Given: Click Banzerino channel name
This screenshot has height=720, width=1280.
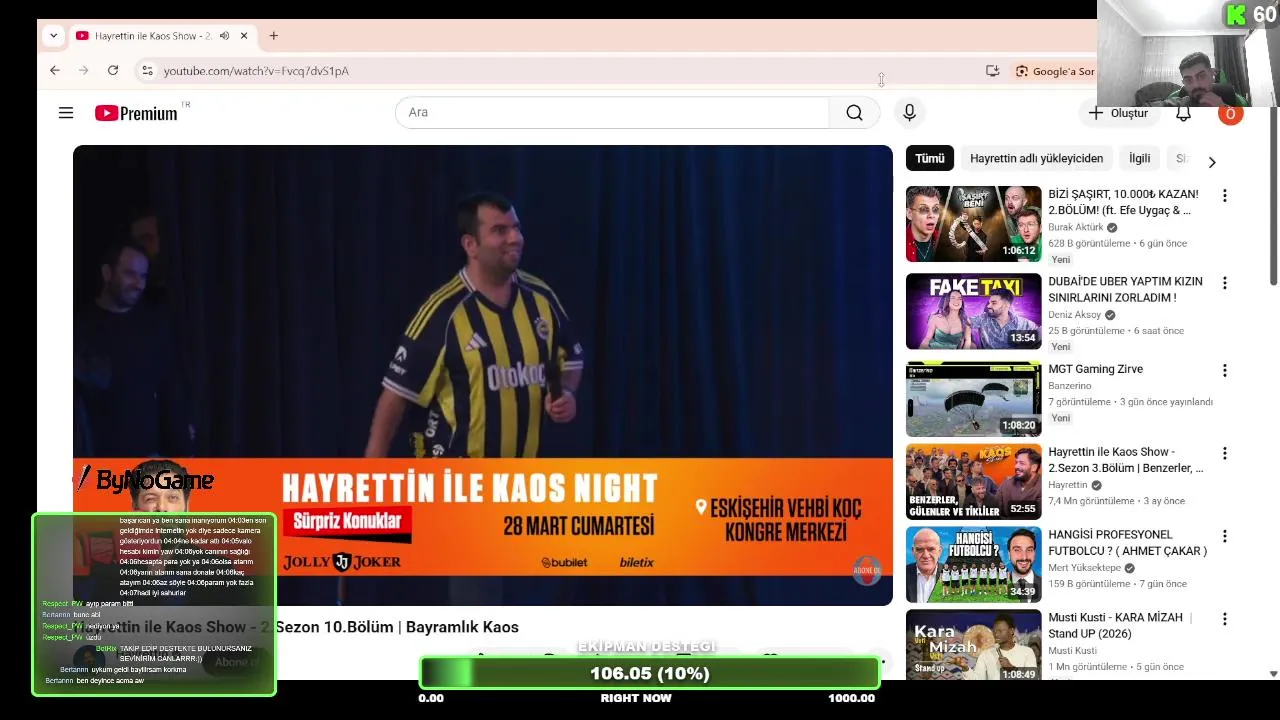Looking at the screenshot, I should click(x=1069, y=386).
